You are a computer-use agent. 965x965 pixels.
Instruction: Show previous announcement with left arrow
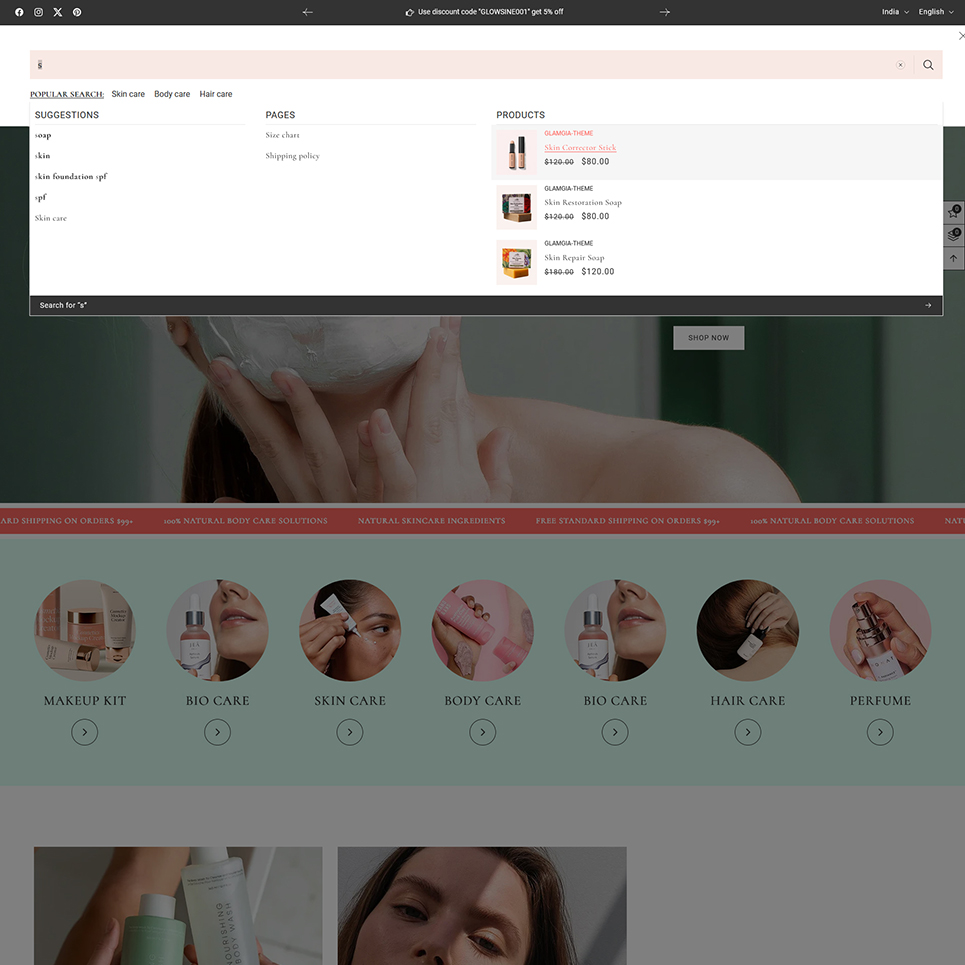click(307, 12)
